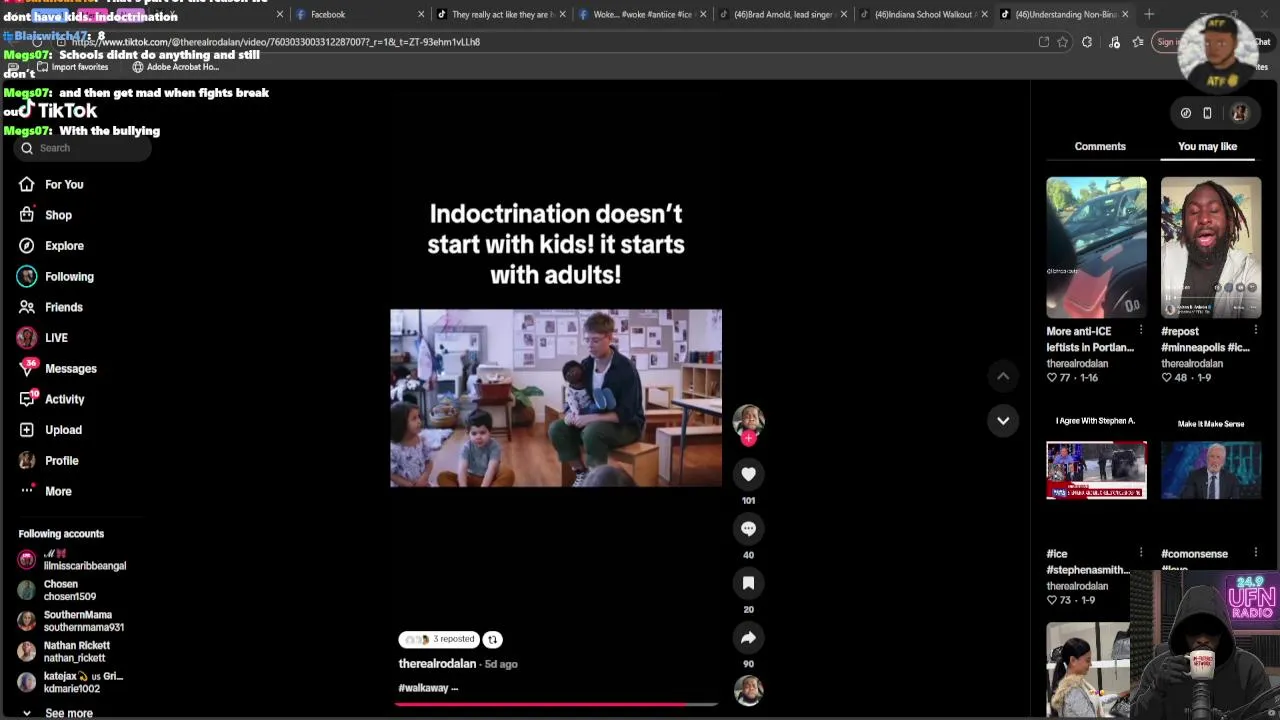Open 'More anti-ICE leftists' video thumbnail

click(x=1096, y=248)
